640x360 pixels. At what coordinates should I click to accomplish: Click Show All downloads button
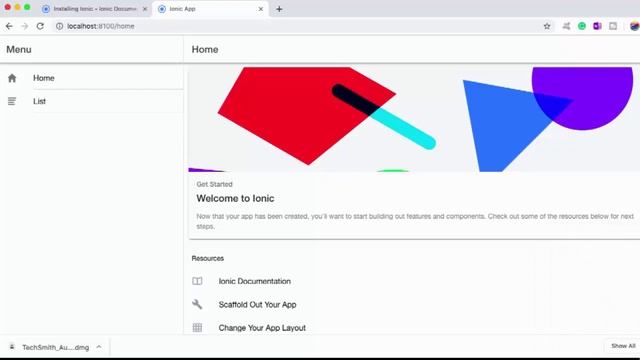pos(623,346)
